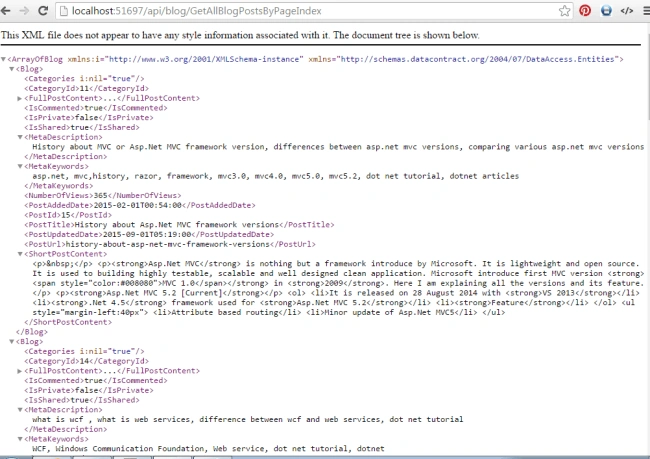The image size is (650, 459).
Task: Click the closing /MetaKeywords tag of first Blog
Action: [x=58, y=186]
